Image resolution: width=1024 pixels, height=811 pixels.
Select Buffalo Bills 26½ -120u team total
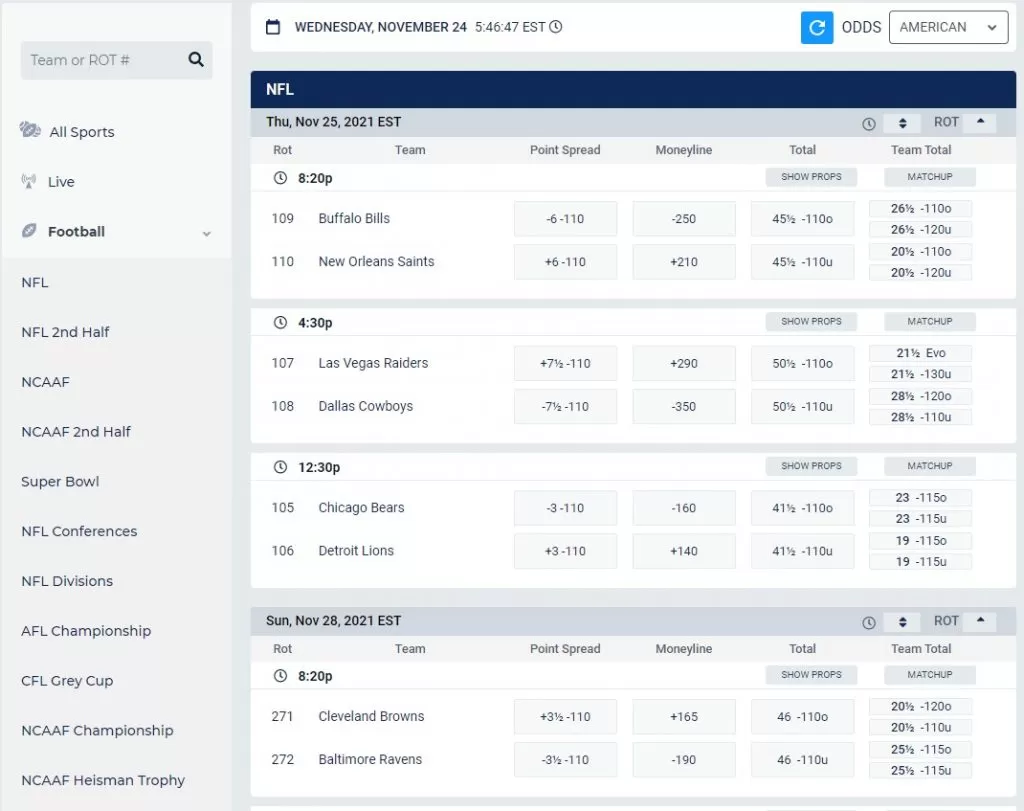921,229
